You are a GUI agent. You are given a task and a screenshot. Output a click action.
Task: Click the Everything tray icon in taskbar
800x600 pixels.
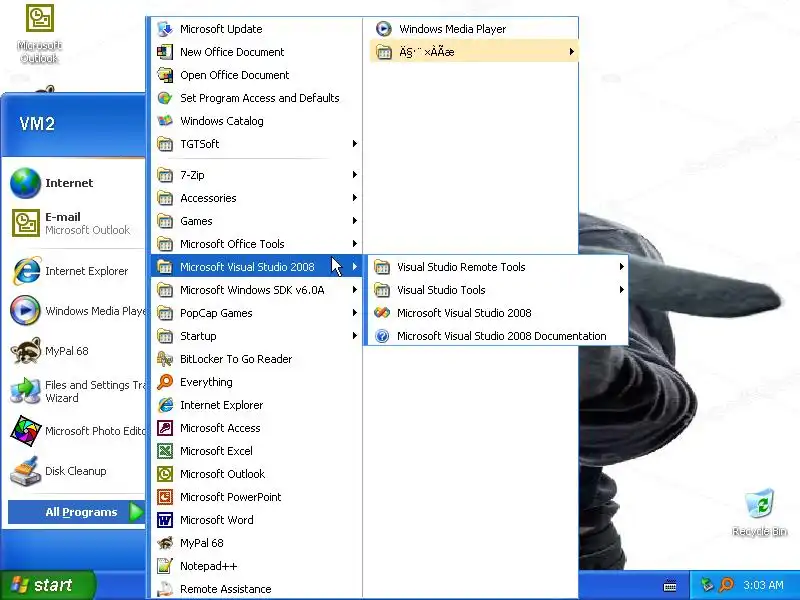tap(727, 585)
